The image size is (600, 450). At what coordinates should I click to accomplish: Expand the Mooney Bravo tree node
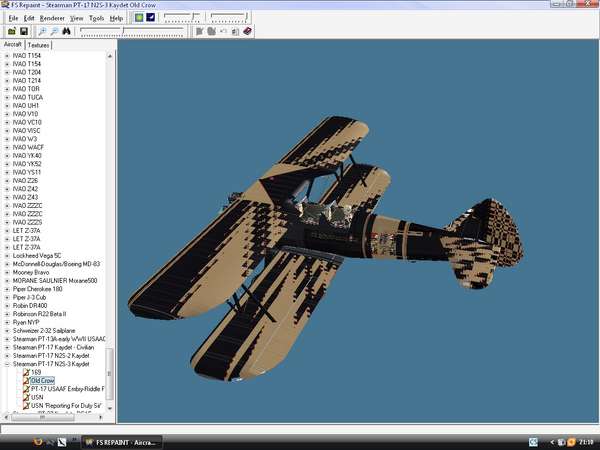7,272
